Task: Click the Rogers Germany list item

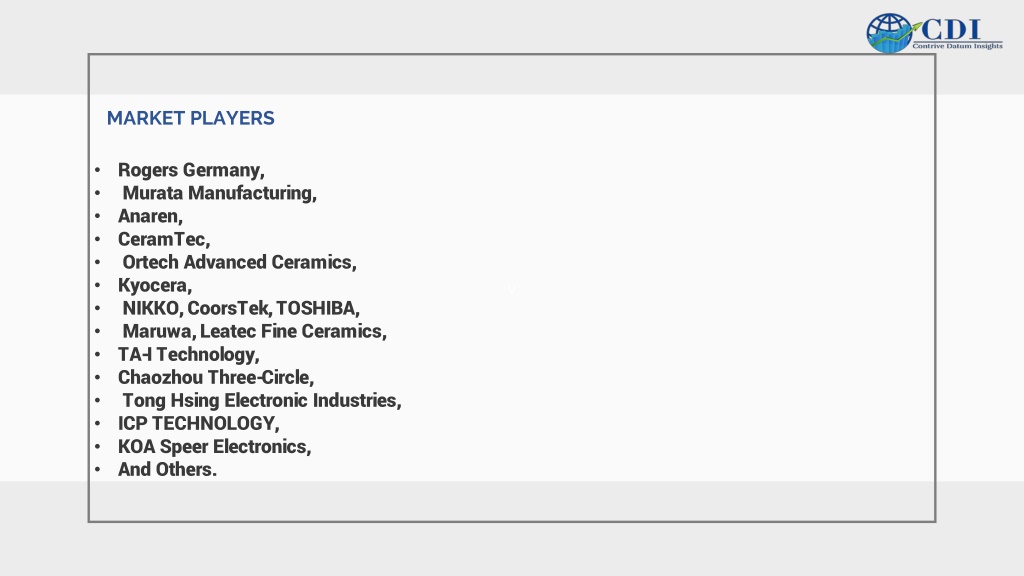Action: pos(191,170)
